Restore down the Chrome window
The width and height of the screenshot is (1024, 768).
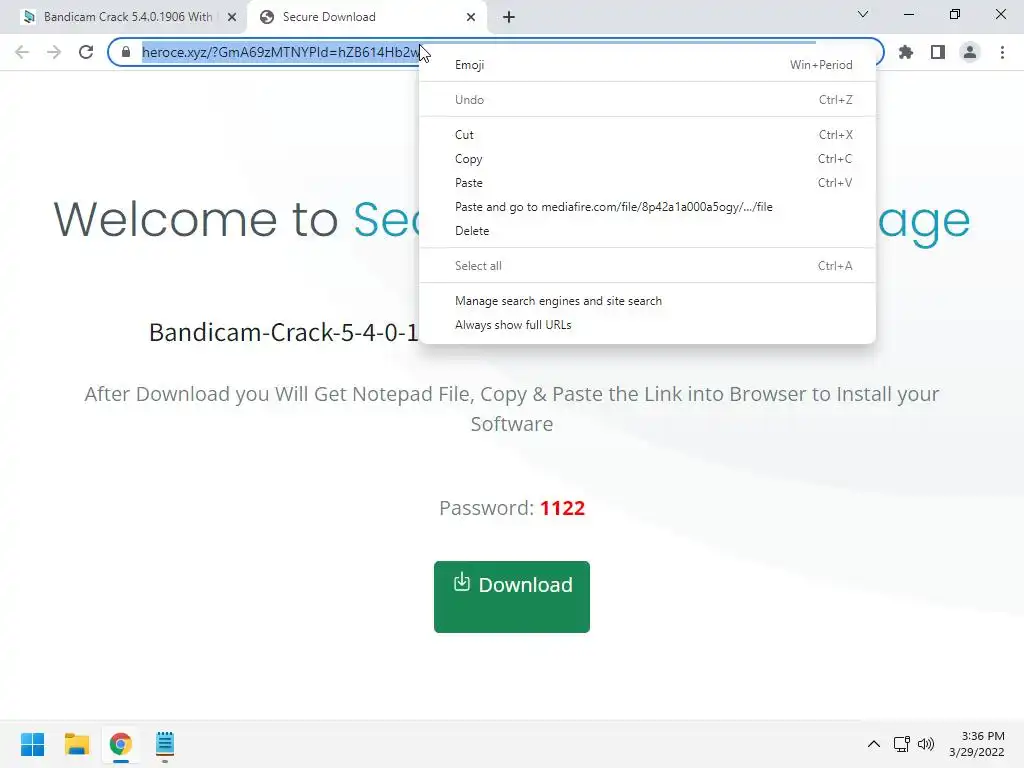pyautogui.click(x=955, y=14)
